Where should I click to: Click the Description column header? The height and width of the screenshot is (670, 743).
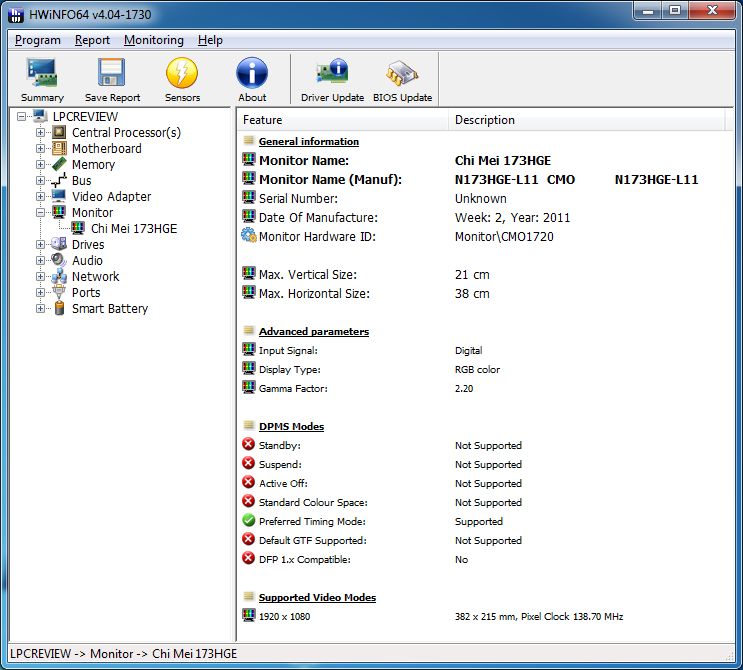[586, 119]
